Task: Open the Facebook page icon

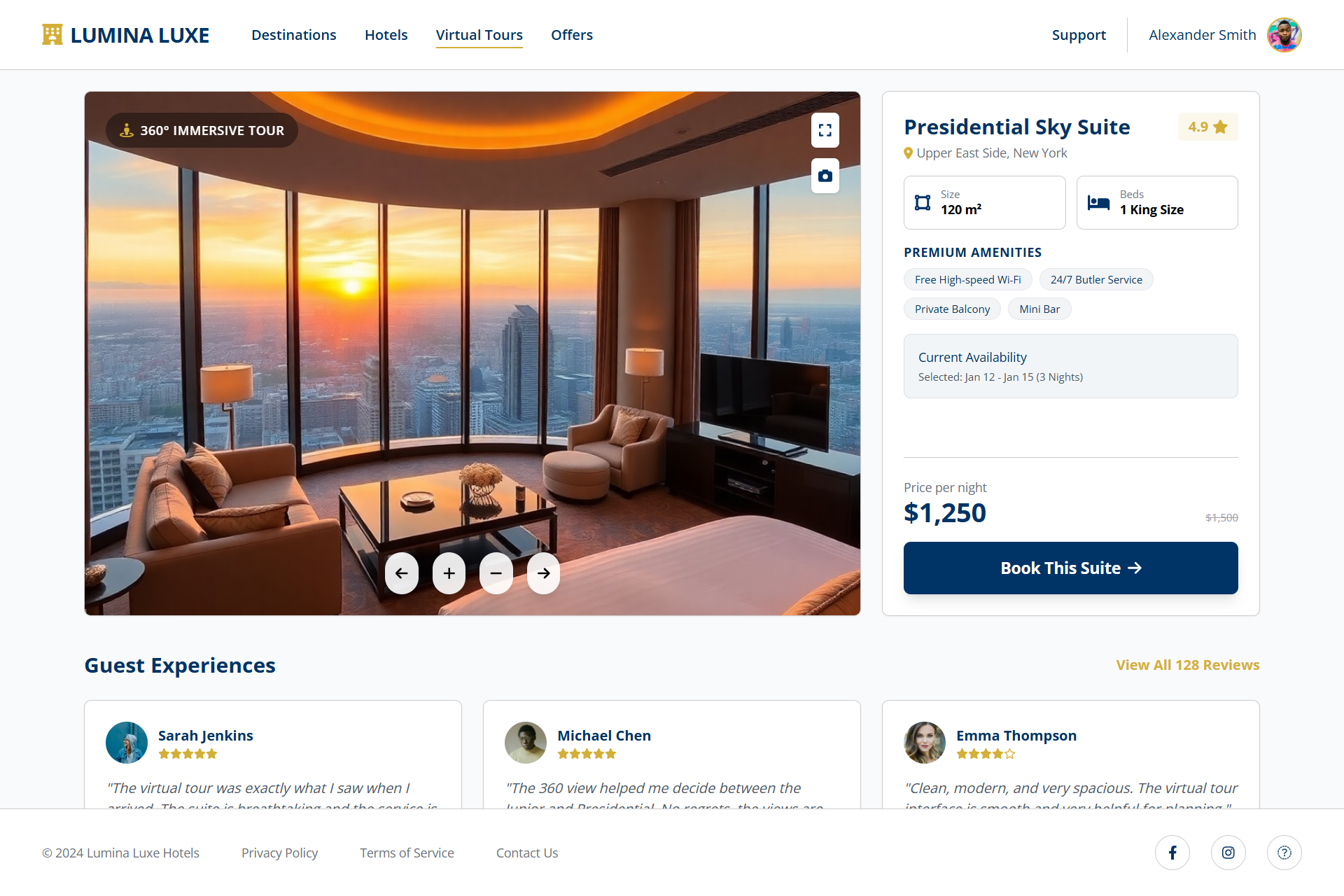Action: pyautogui.click(x=1172, y=853)
